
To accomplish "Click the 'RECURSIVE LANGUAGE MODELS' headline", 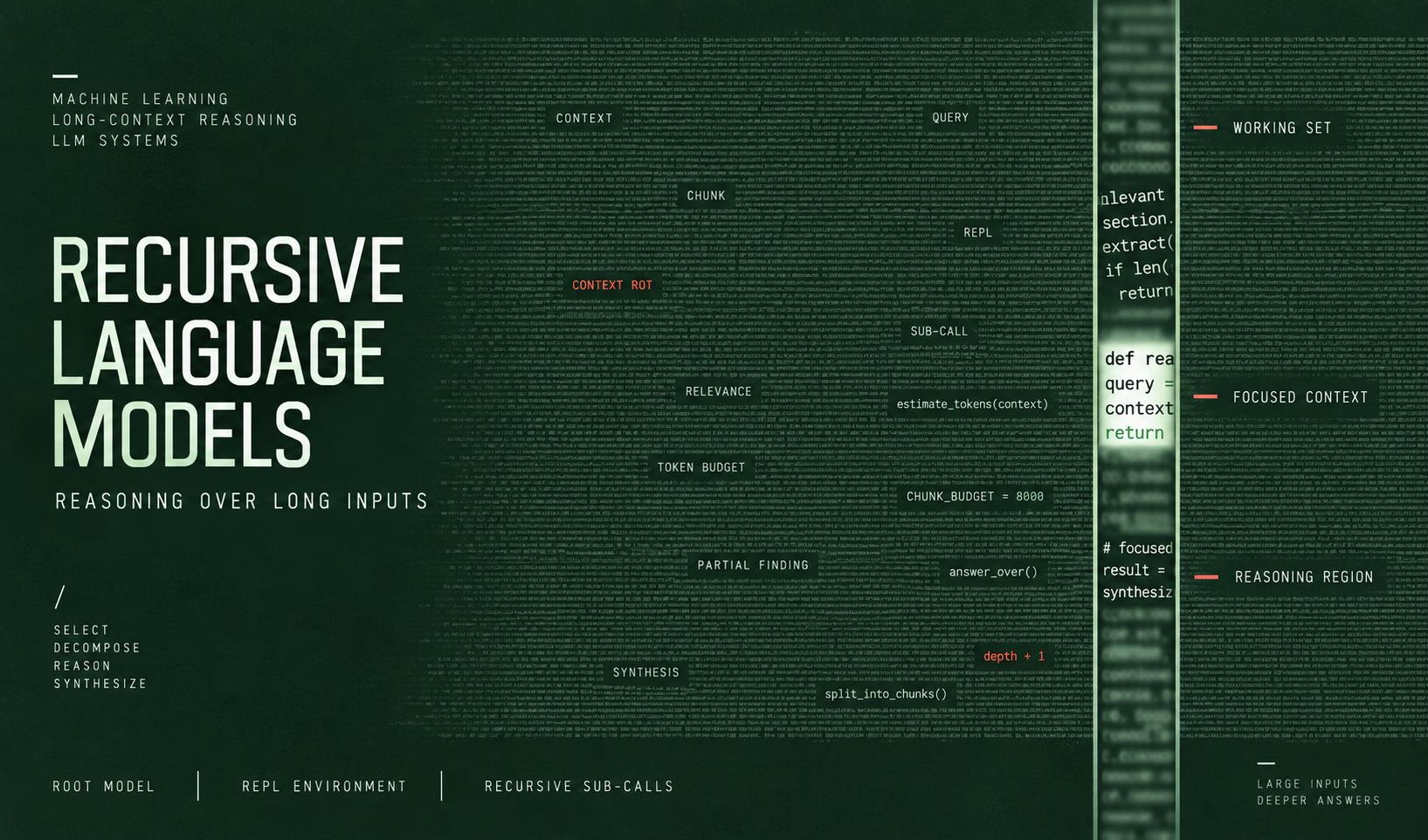I will pyautogui.click(x=227, y=351).
